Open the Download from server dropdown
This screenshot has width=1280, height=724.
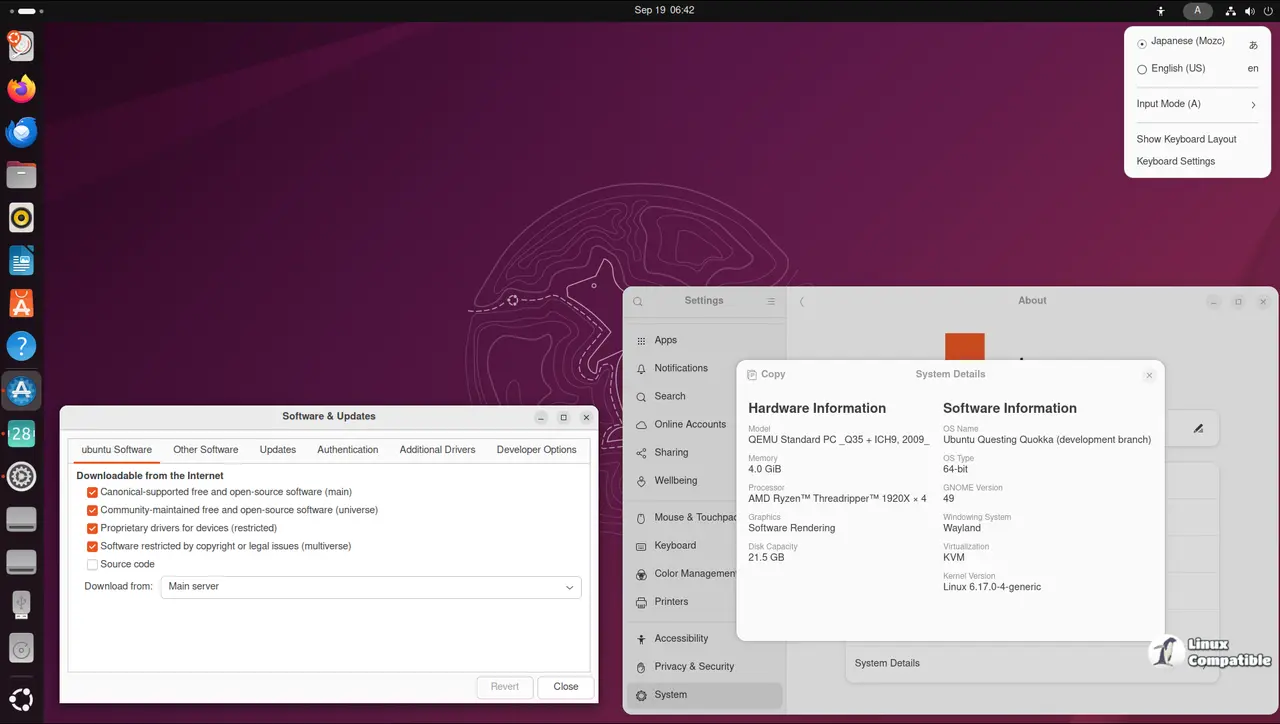pyautogui.click(x=370, y=587)
